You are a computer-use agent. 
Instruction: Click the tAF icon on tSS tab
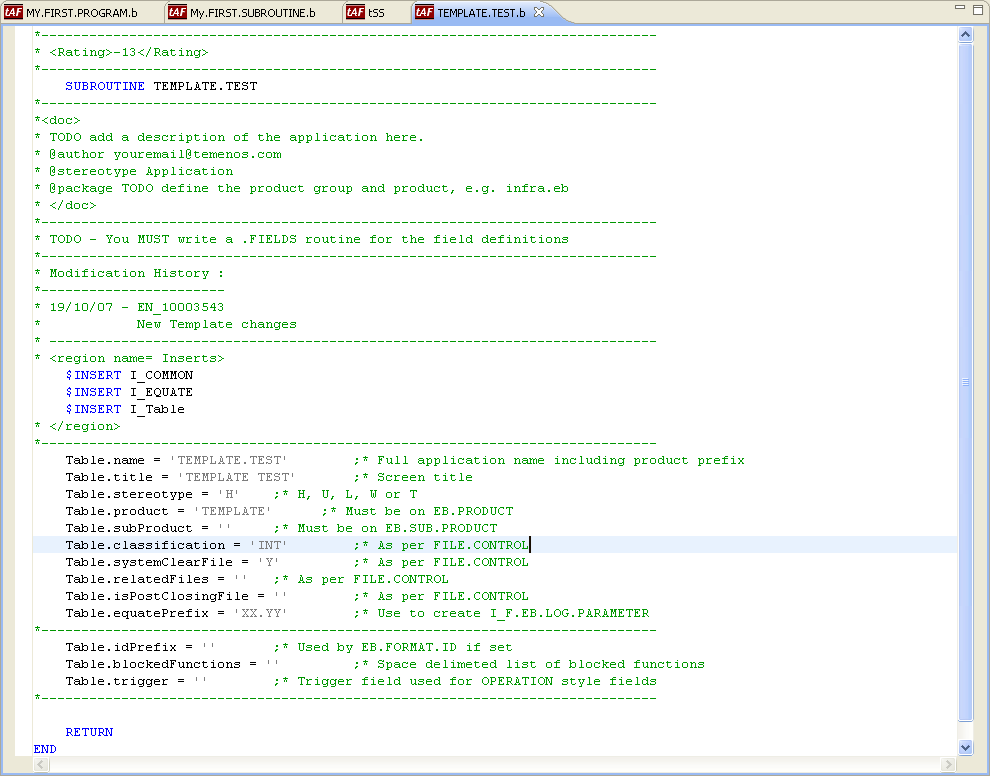(355, 13)
